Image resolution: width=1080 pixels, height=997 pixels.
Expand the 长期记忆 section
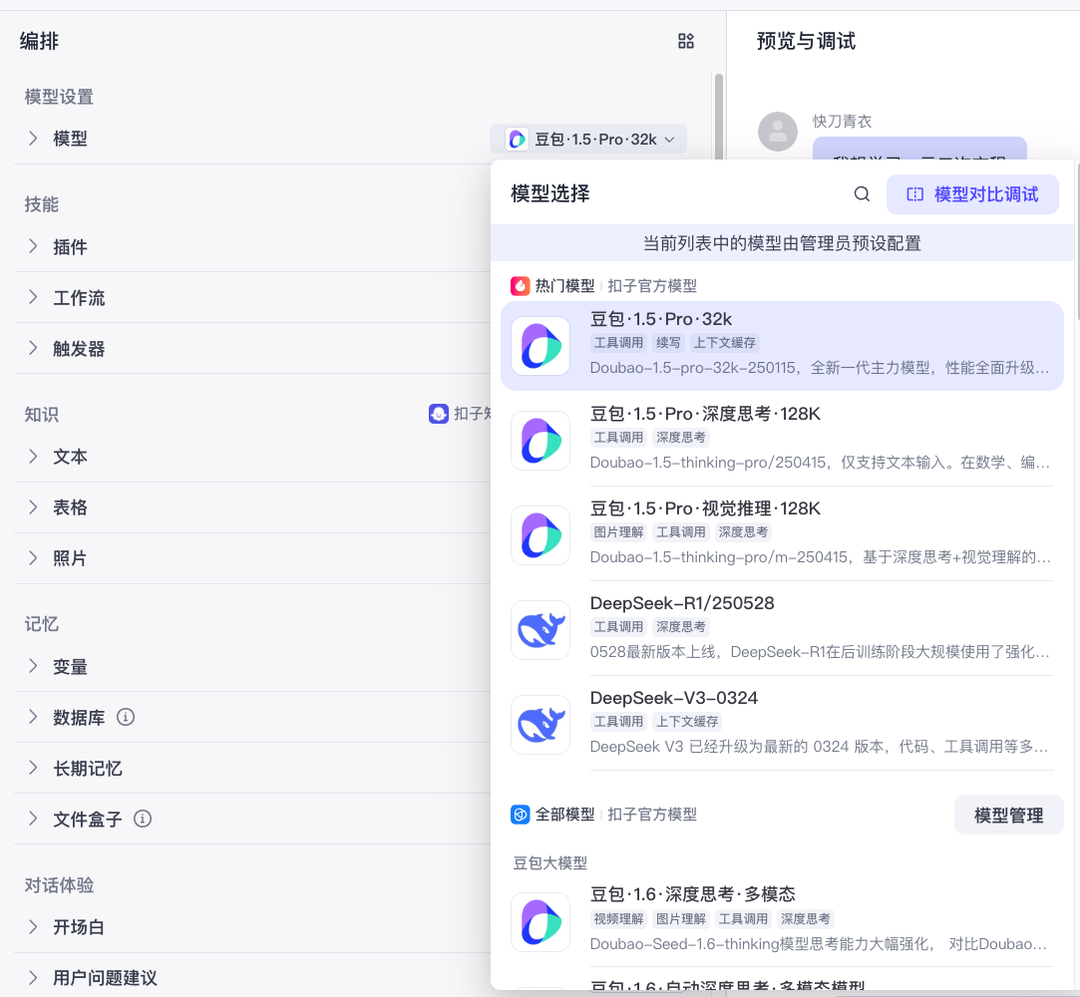33,768
